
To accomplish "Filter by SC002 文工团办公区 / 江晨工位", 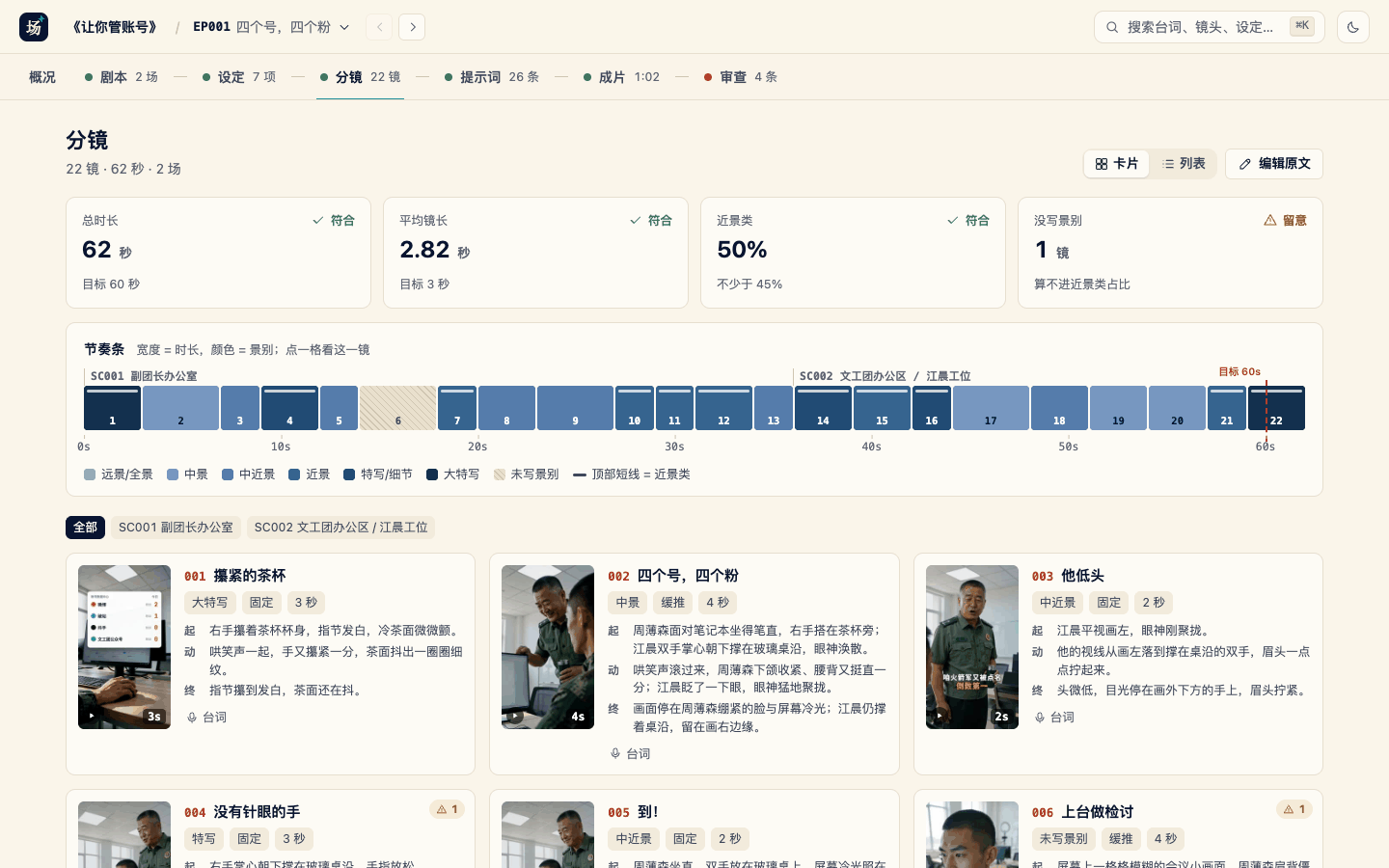I will pyautogui.click(x=340, y=528).
